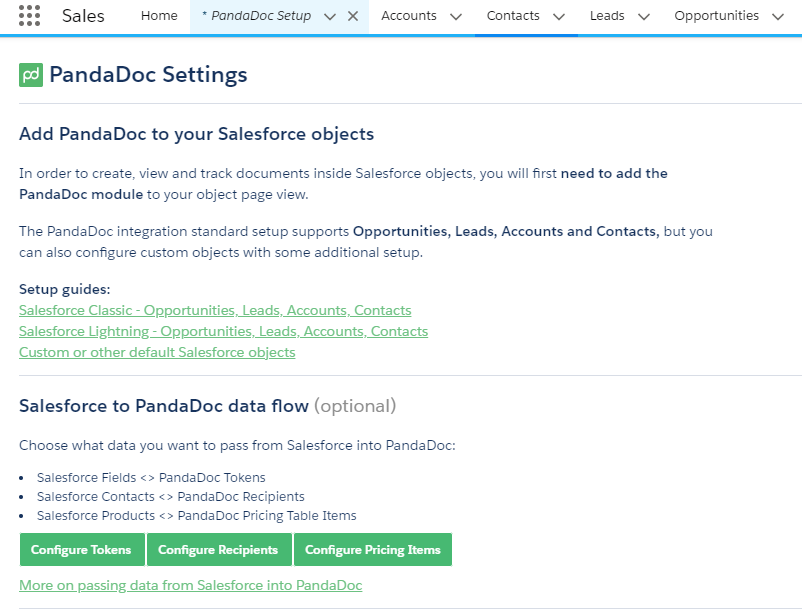Open the Salesforce Lightning setup guide link

224,331
